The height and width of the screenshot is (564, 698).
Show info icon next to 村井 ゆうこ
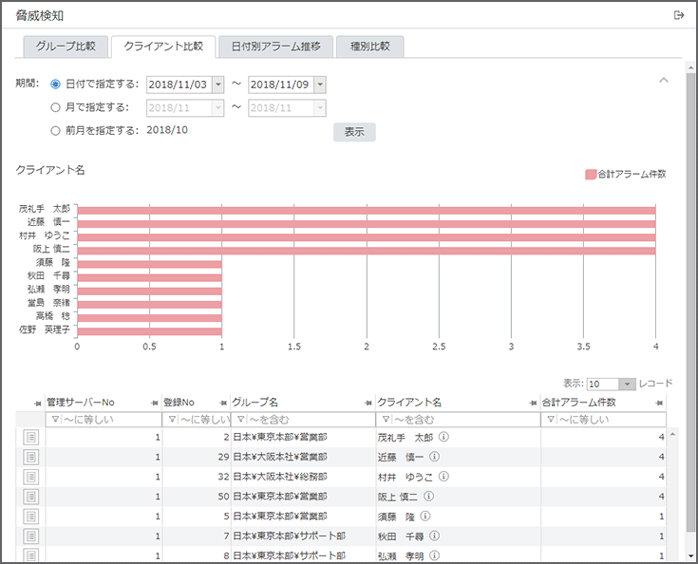click(443, 476)
